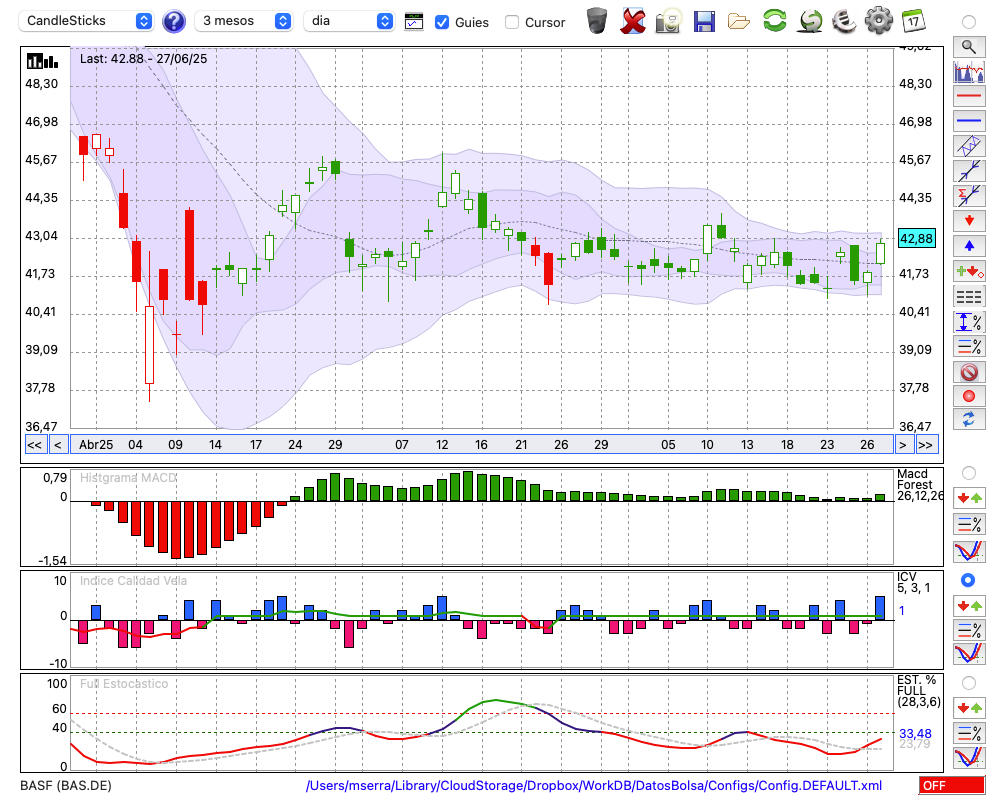Click the 'Last: 42.88 - 27/06/25' text

click(x=143, y=59)
